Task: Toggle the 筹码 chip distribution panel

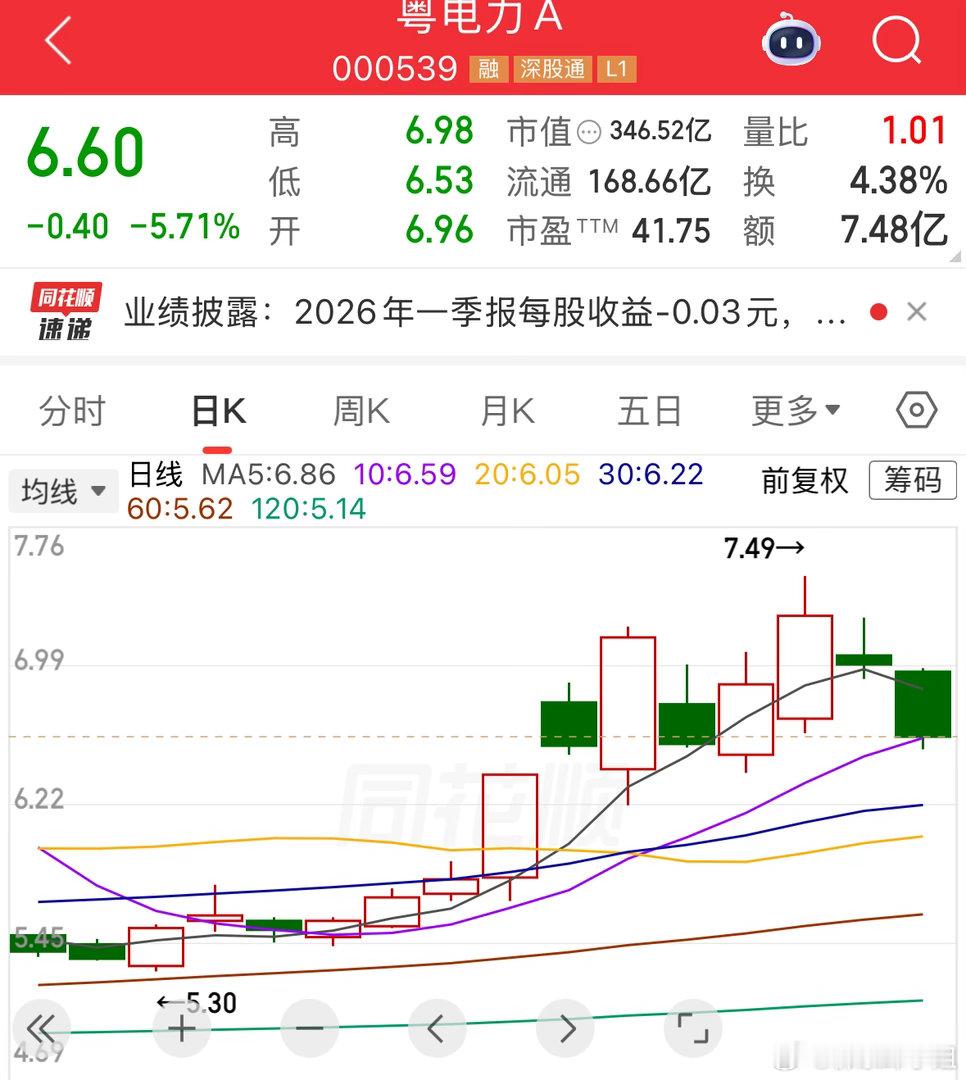Action: coord(912,481)
